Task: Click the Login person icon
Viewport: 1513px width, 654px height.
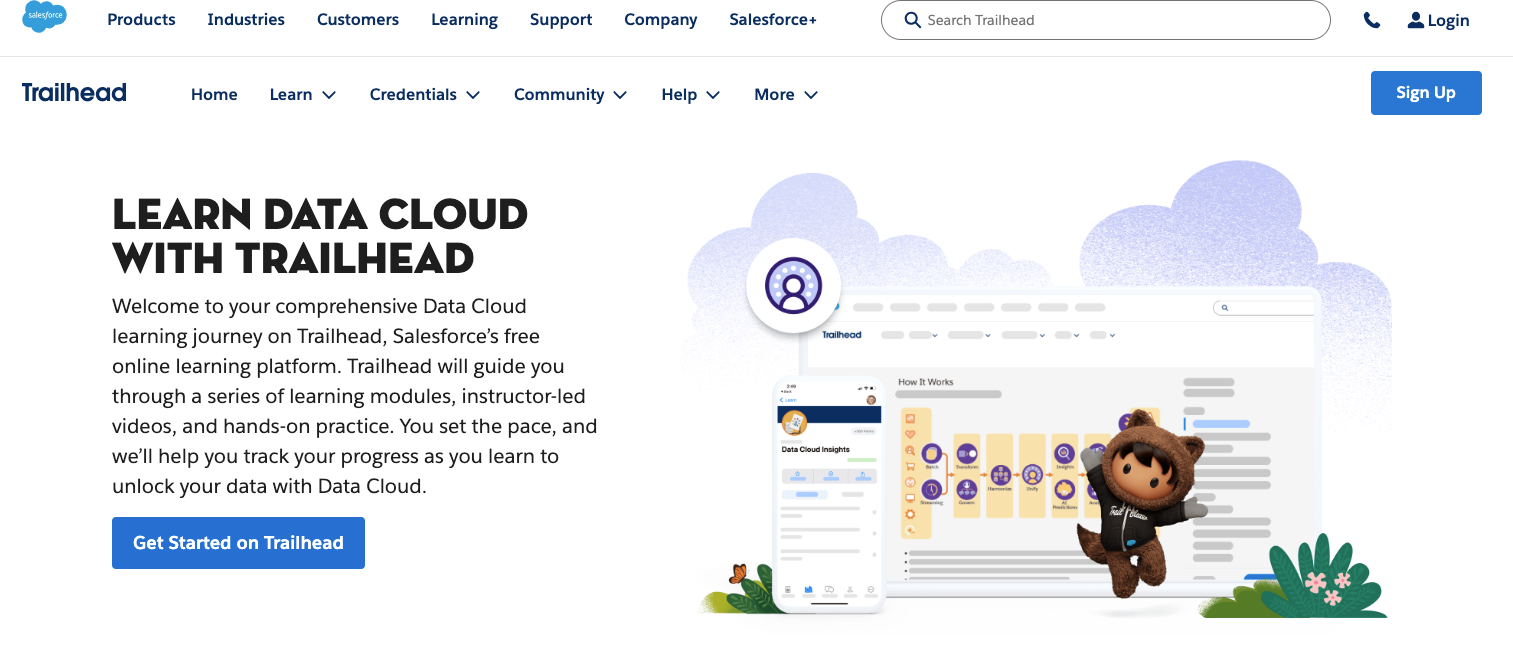Action: pos(1415,20)
